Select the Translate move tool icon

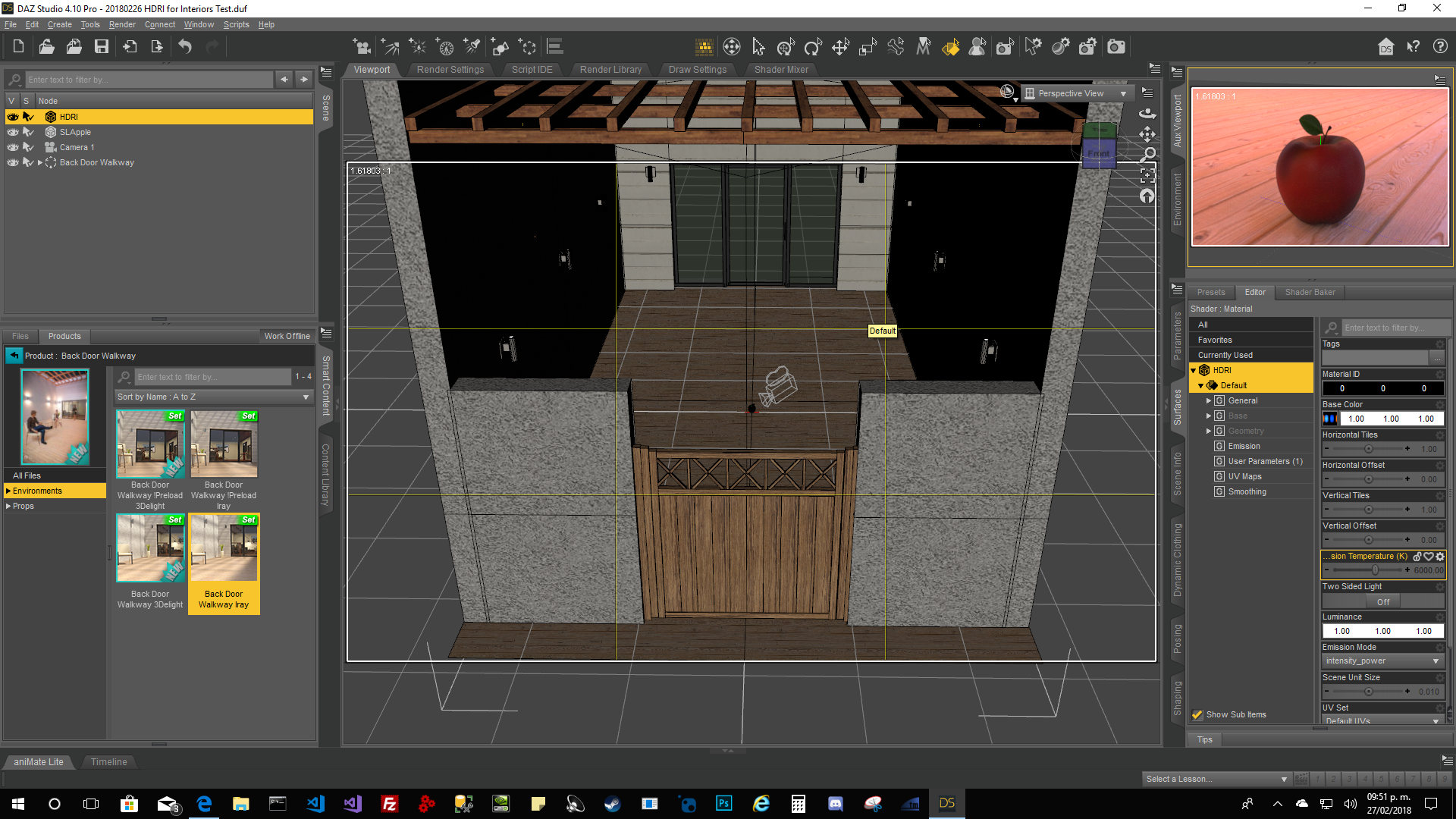(840, 47)
